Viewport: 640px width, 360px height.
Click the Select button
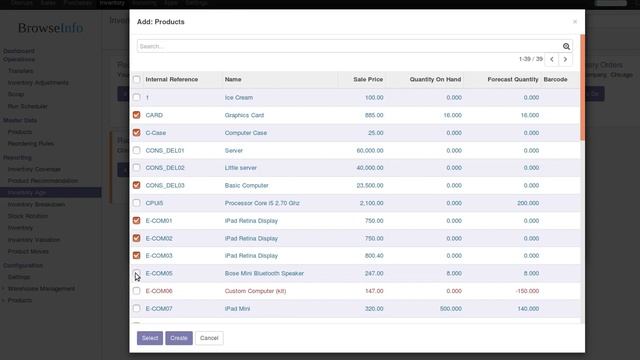click(150, 338)
